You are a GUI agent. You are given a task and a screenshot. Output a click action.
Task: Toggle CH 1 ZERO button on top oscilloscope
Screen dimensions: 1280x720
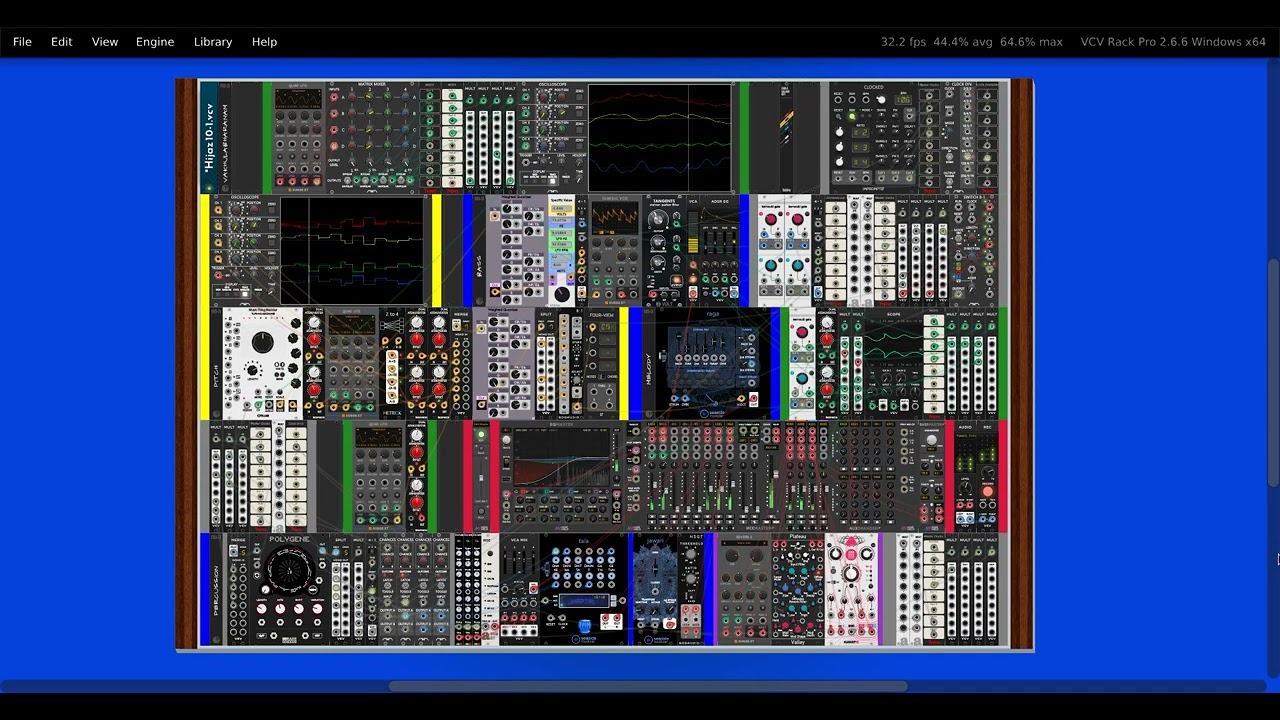tap(577, 95)
